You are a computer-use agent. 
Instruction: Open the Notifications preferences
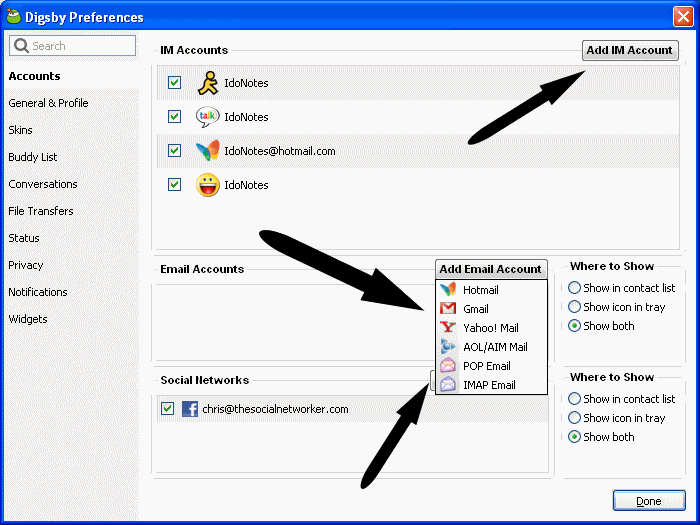coord(38,292)
